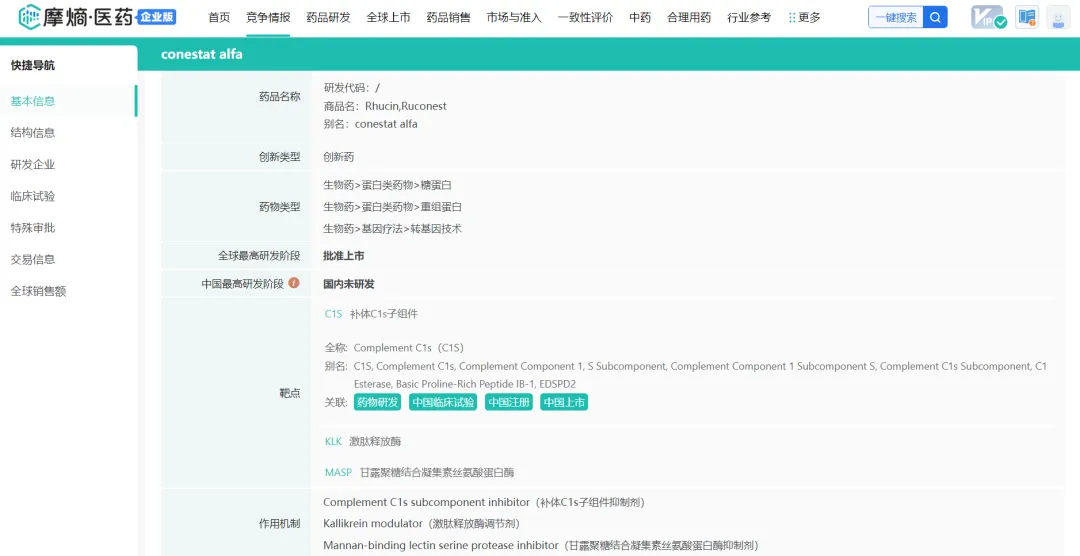This screenshot has height=556, width=1080.
Task: Click the 中国临床试验 tag button
Action: (442, 402)
